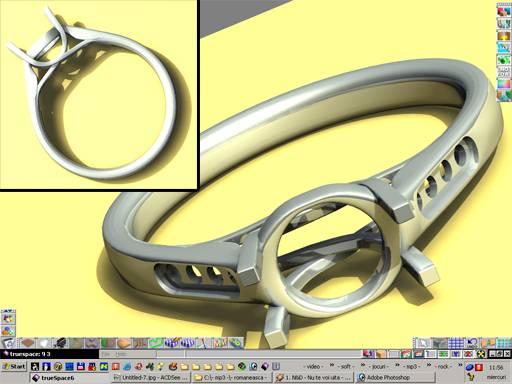Click the orange-green texture icon at right toolbar bottom
Screen dimensions: 512x384
[x=504, y=96]
